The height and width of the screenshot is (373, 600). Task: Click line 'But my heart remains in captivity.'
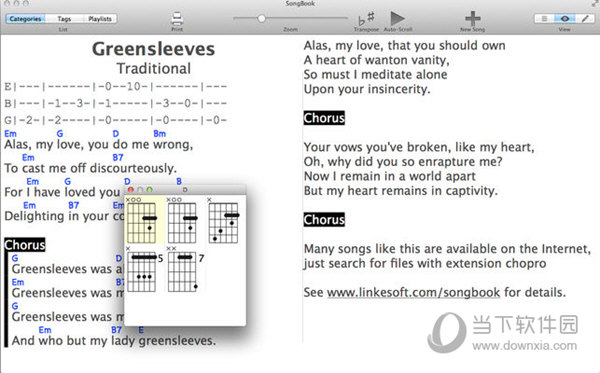401,191
